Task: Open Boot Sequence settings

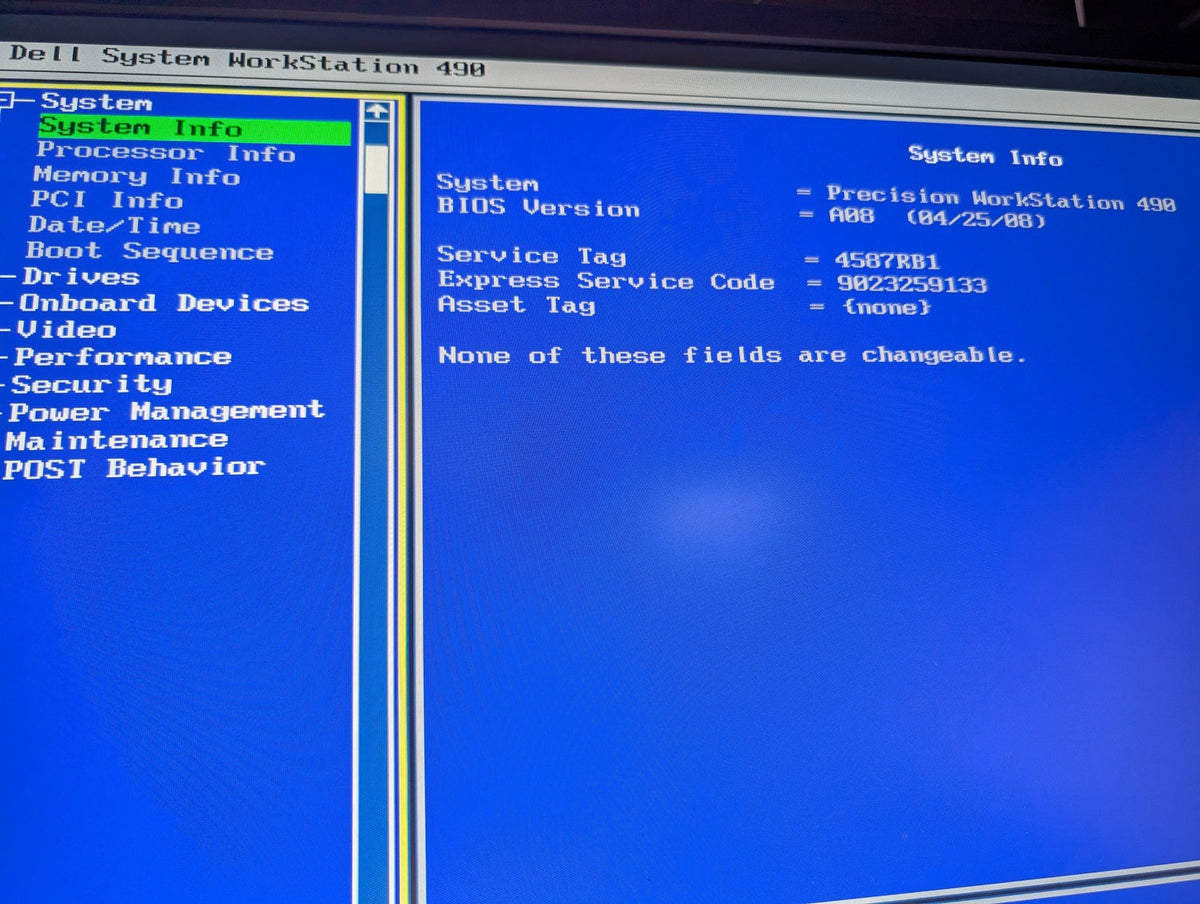Action: (x=149, y=251)
